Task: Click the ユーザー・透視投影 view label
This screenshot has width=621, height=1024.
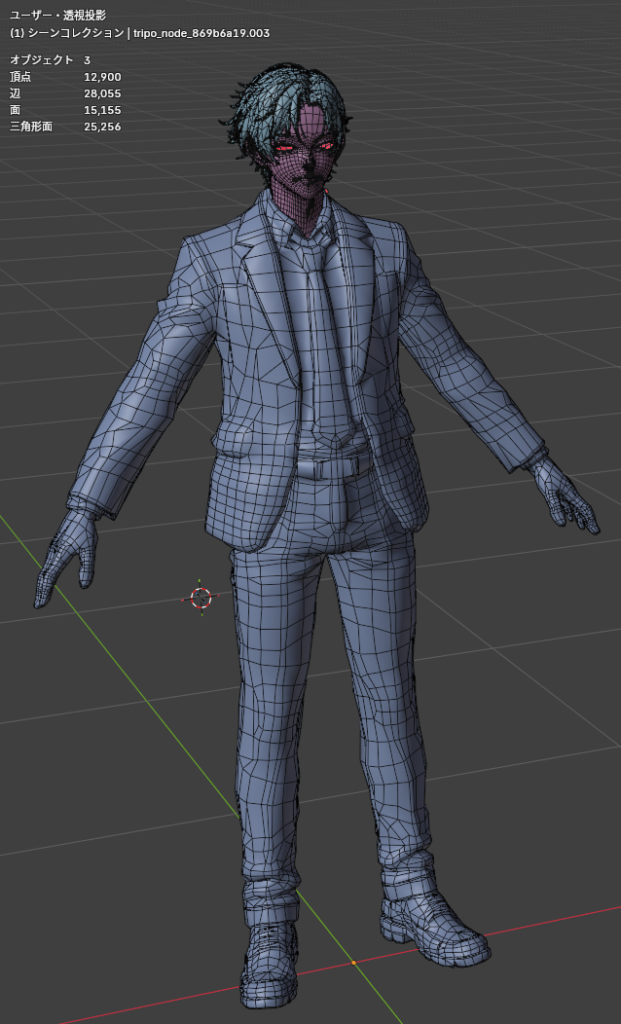Action: (x=57, y=16)
